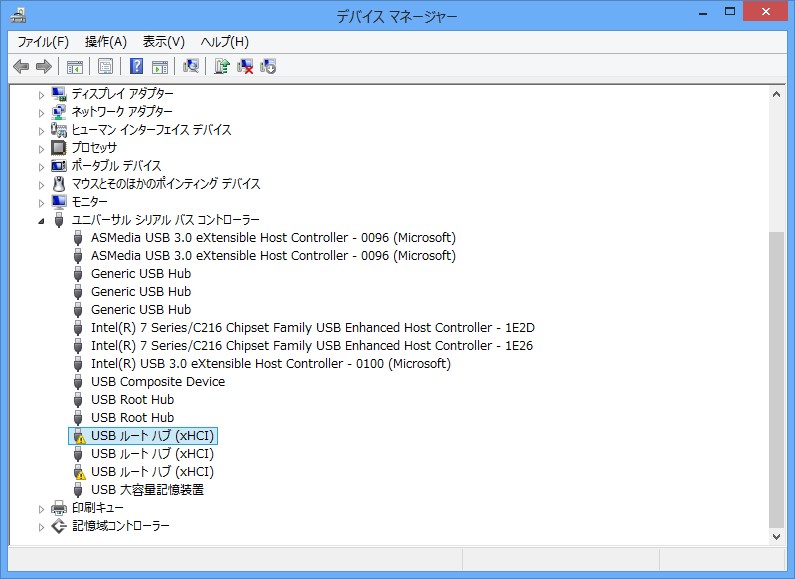The height and width of the screenshot is (579, 795).
Task: Click the blue Help question mark icon
Action: point(137,67)
